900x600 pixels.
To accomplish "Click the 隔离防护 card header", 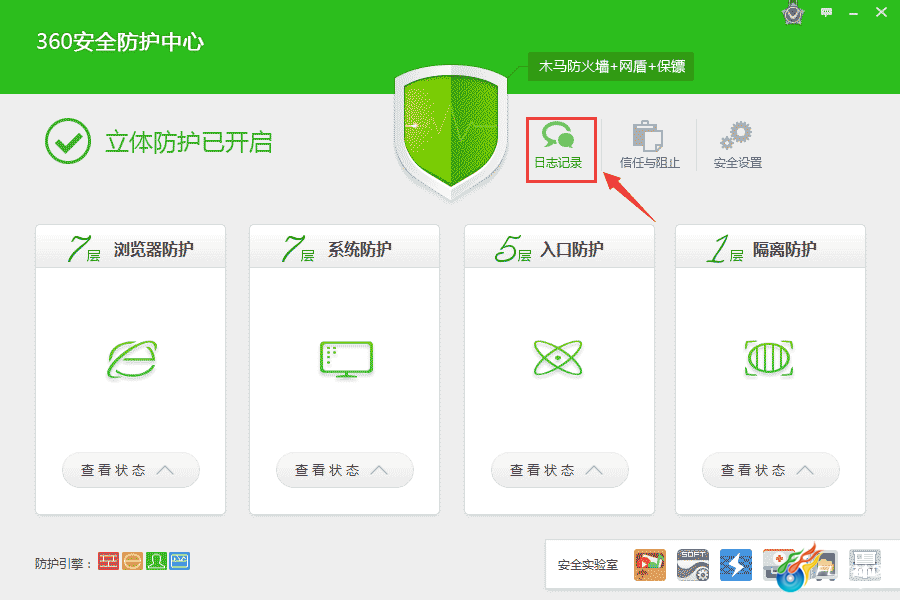I will tap(770, 247).
